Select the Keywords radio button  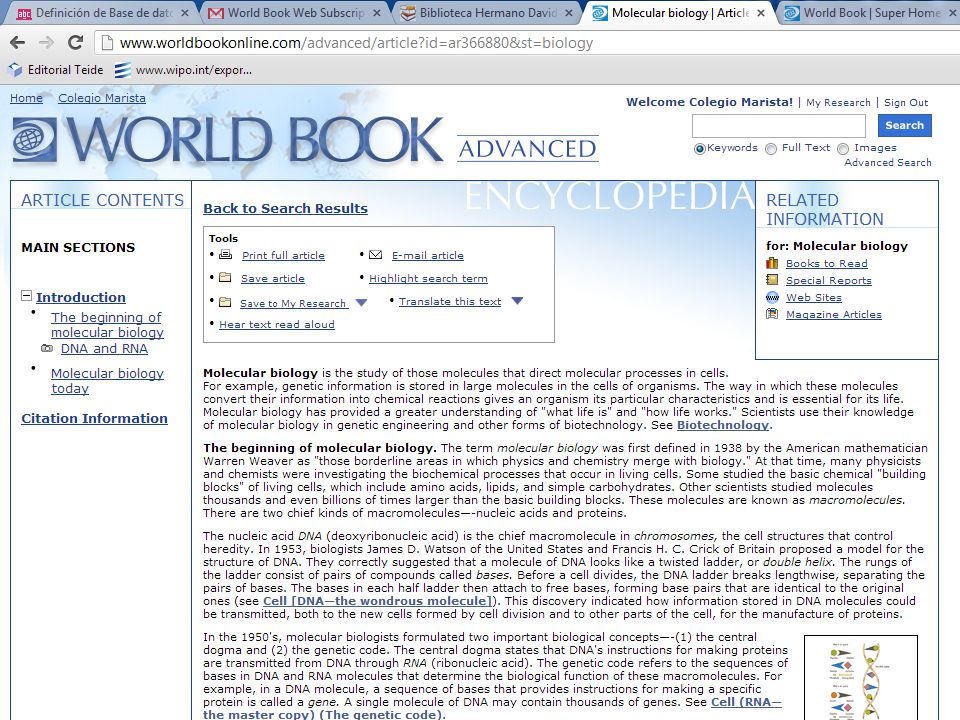(700, 149)
